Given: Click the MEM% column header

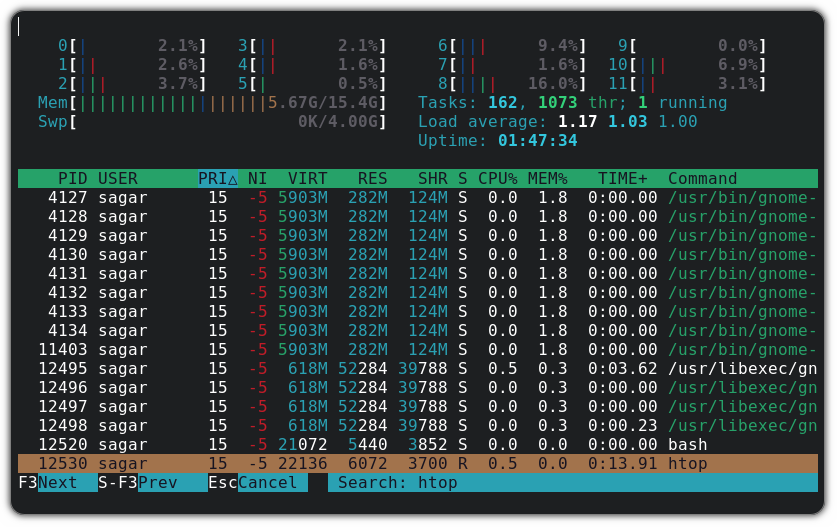Looking at the screenshot, I should point(547,179).
